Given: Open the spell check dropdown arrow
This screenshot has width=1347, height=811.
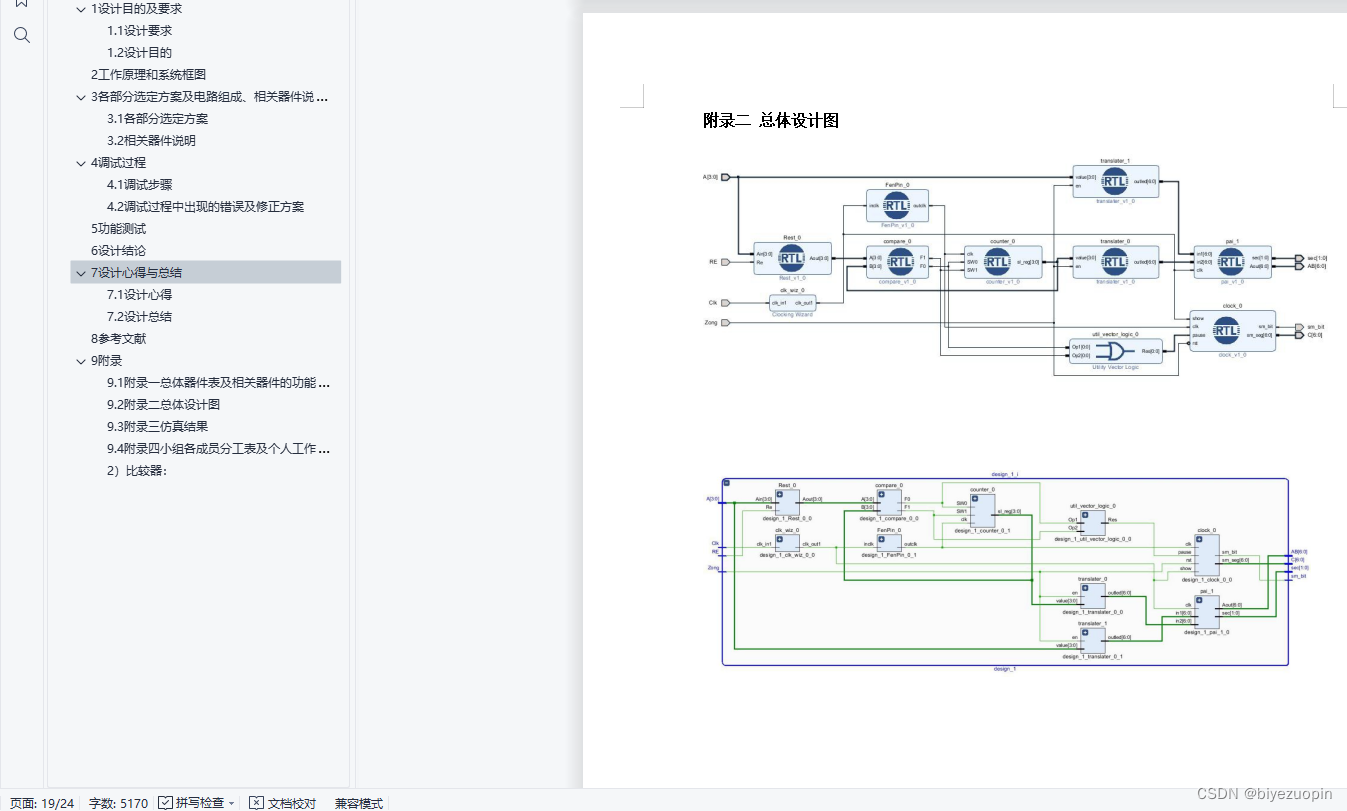Looking at the screenshot, I should pyautogui.click(x=231, y=803).
